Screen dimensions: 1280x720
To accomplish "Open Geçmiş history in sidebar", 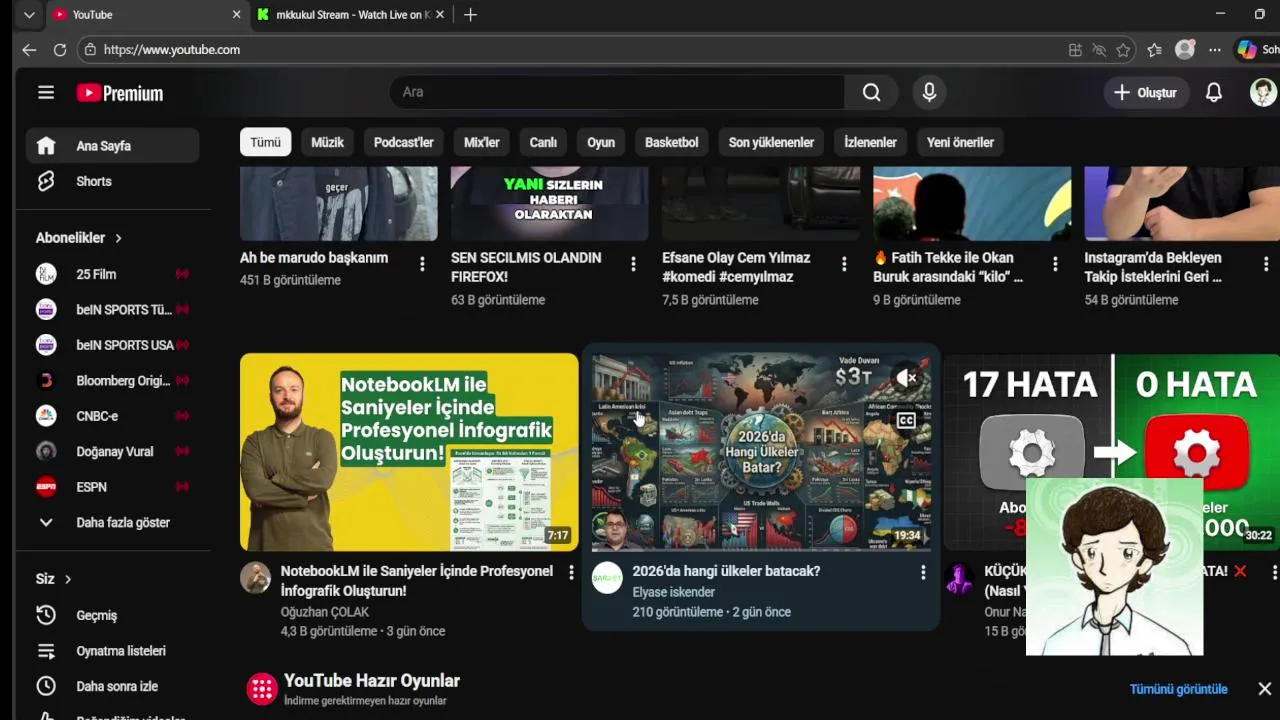I will point(113,615).
